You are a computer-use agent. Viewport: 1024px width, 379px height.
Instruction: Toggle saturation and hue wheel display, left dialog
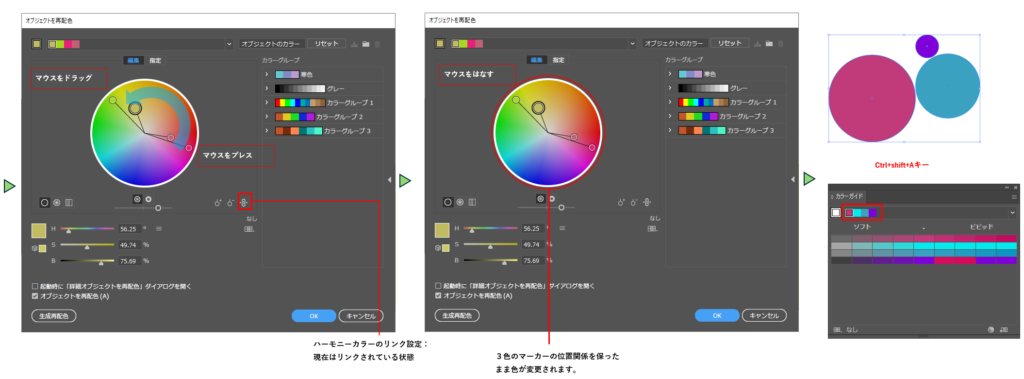[137, 199]
